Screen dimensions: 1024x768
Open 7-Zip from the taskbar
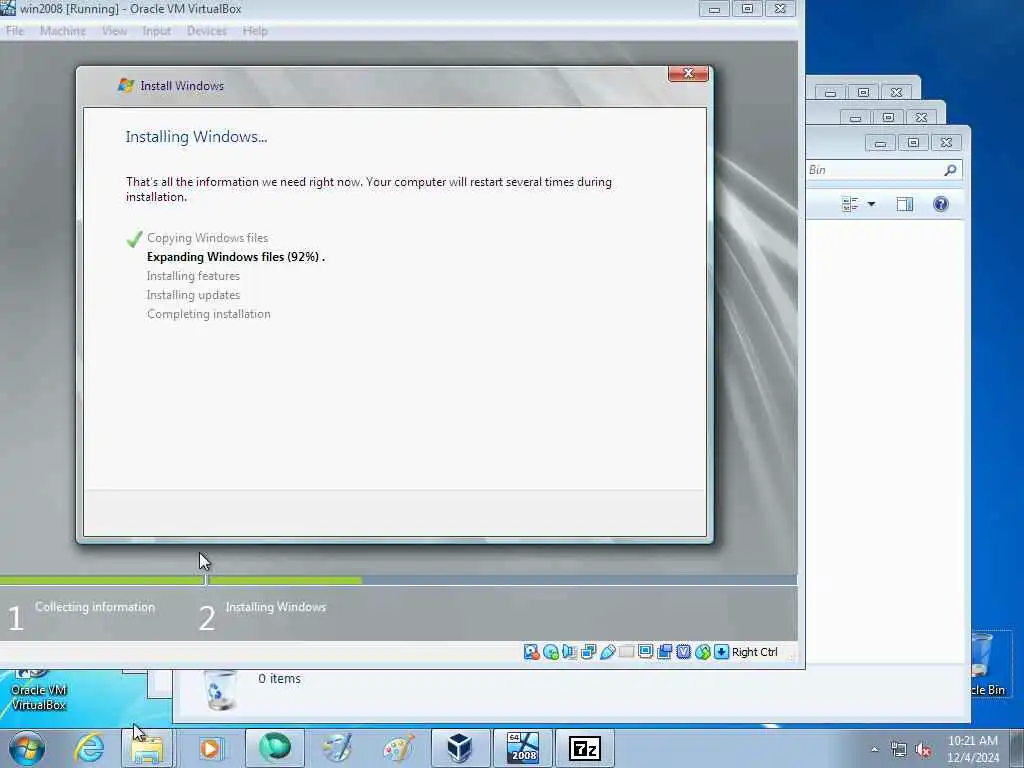coord(584,748)
